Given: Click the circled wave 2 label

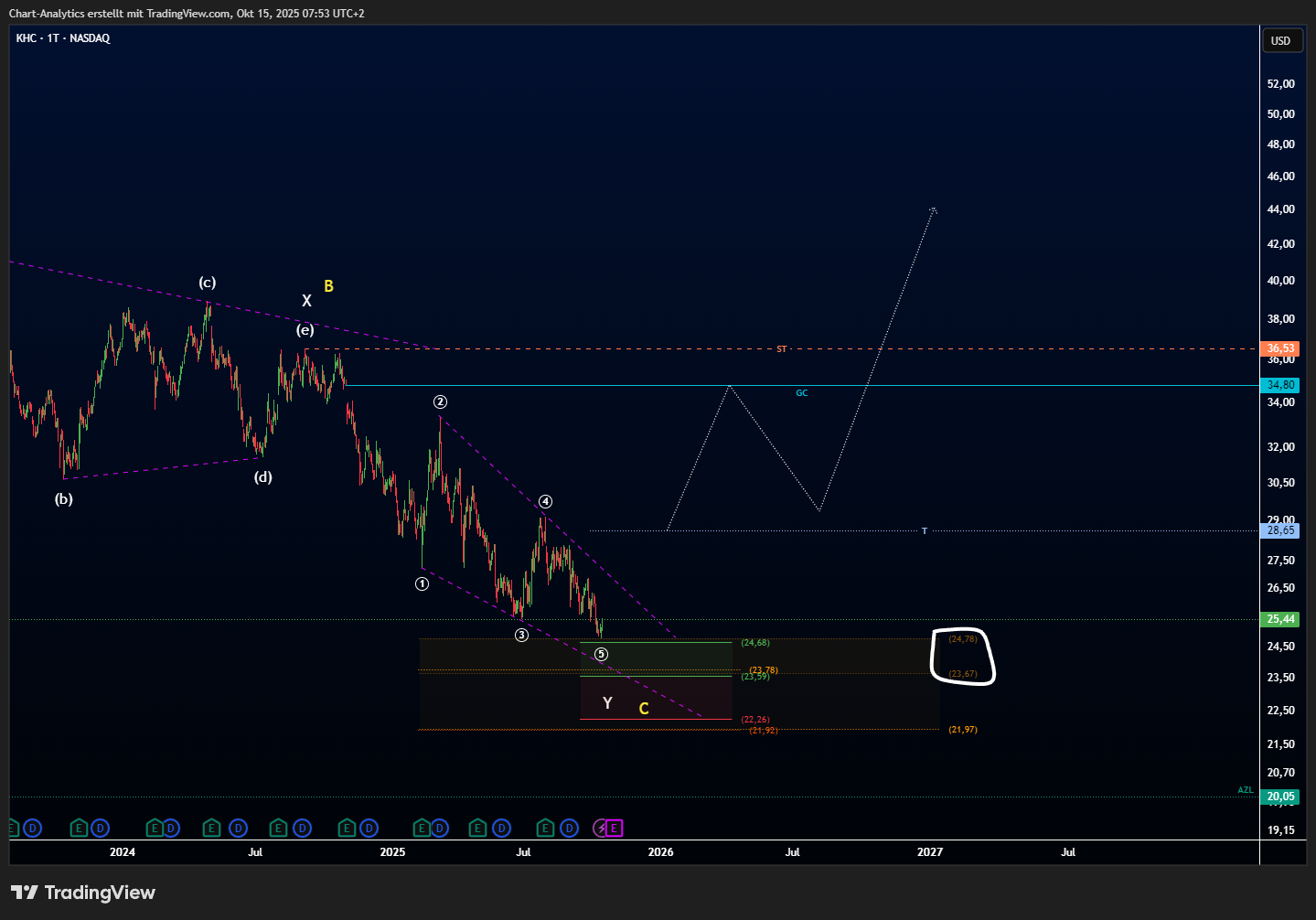Looking at the screenshot, I should click(440, 402).
